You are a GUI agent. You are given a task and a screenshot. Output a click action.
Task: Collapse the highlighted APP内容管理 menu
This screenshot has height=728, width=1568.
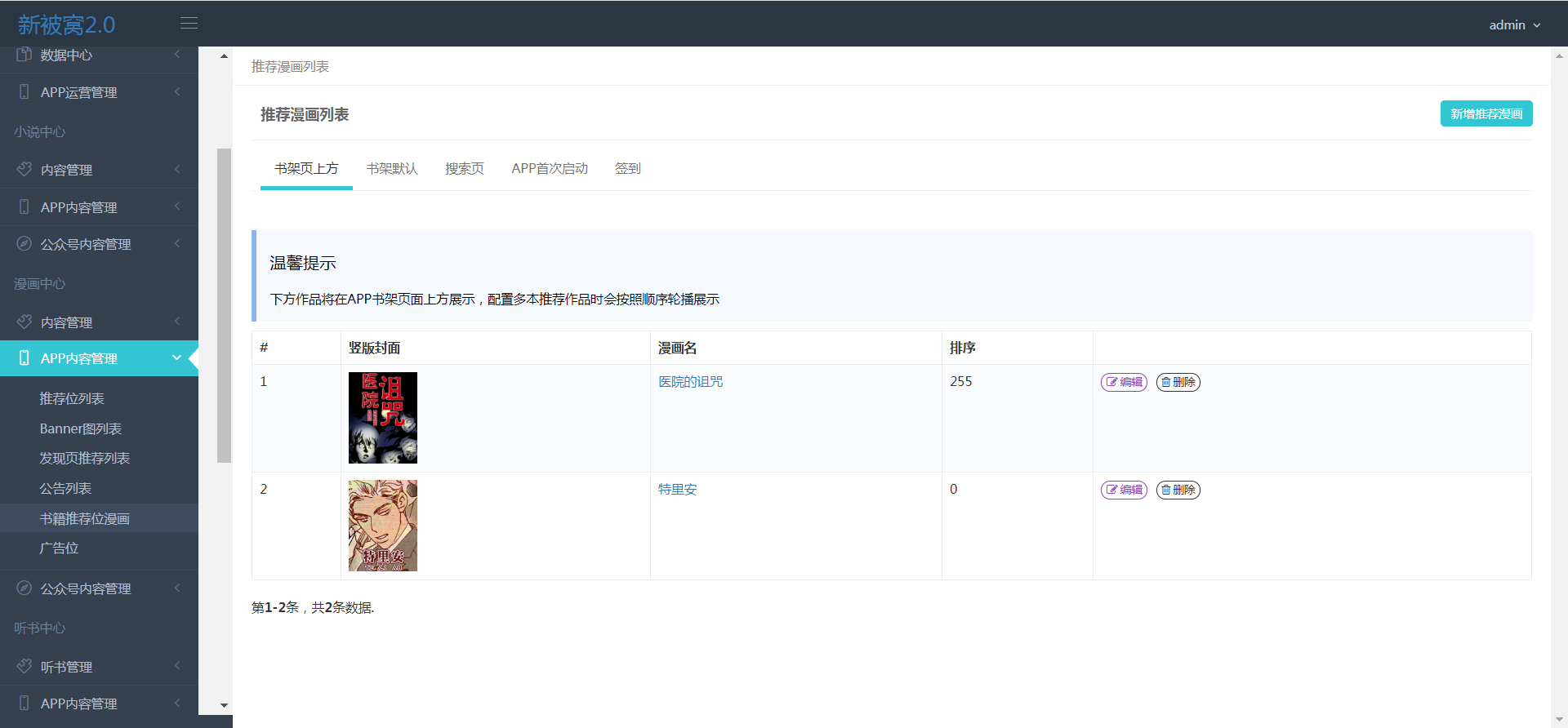[176, 358]
